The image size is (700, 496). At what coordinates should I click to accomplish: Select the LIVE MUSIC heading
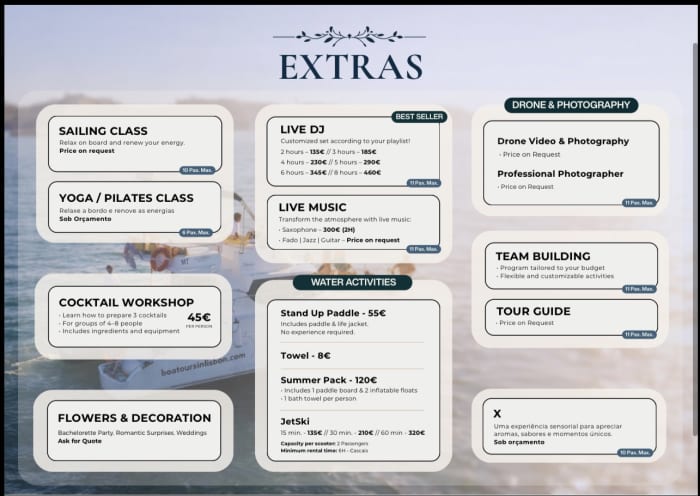pyautogui.click(x=312, y=207)
